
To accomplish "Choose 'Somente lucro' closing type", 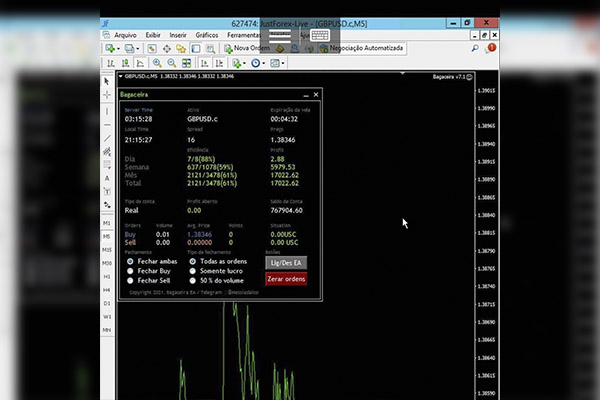I will 192,271.
